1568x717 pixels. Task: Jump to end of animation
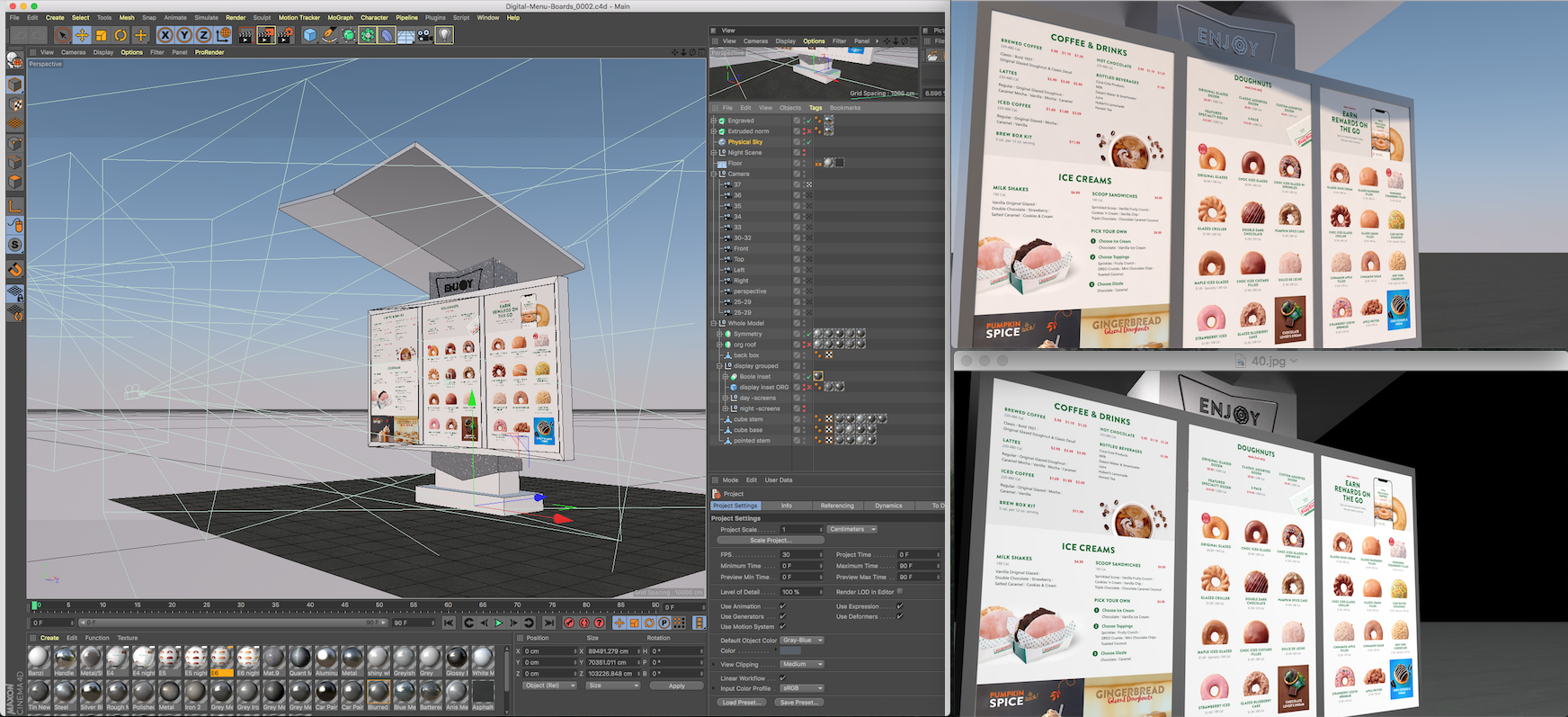(x=549, y=623)
